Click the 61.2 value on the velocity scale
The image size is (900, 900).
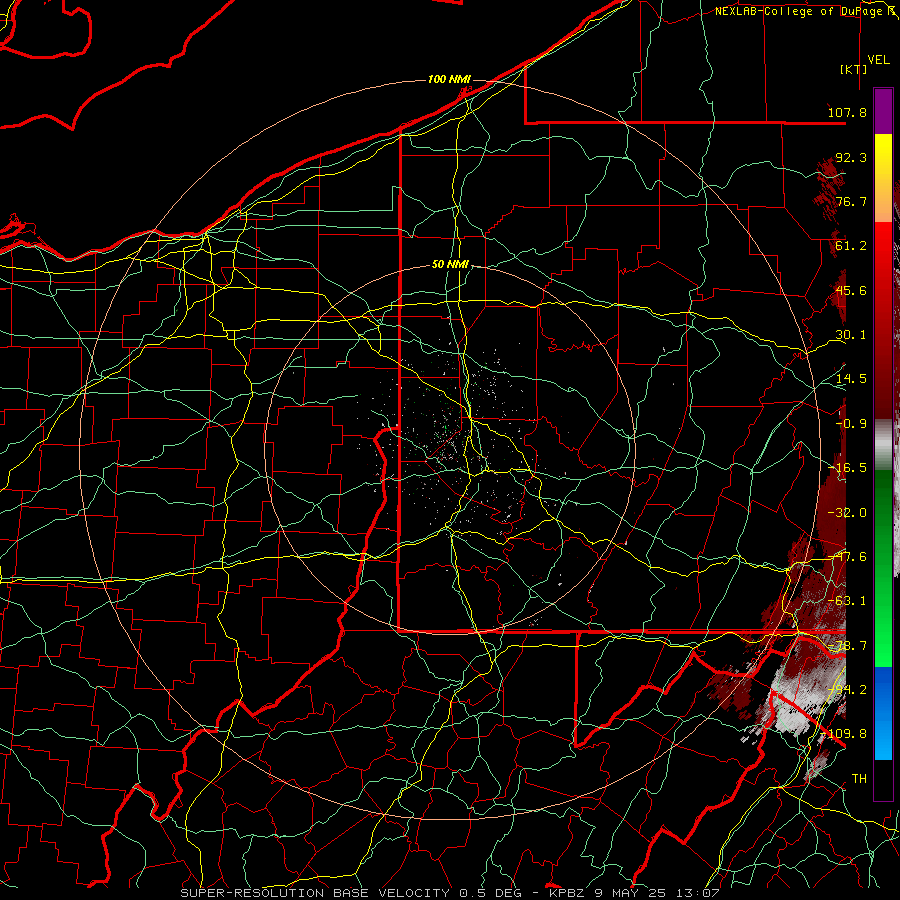tap(851, 246)
